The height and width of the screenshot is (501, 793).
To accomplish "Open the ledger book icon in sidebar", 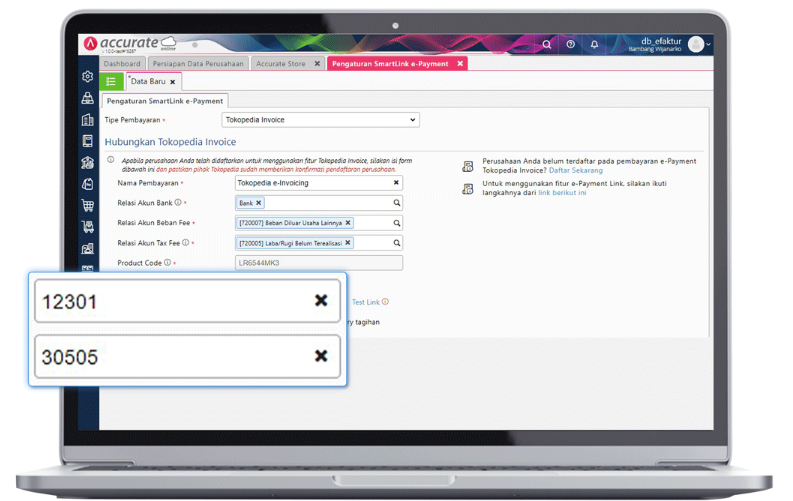I will [87, 141].
